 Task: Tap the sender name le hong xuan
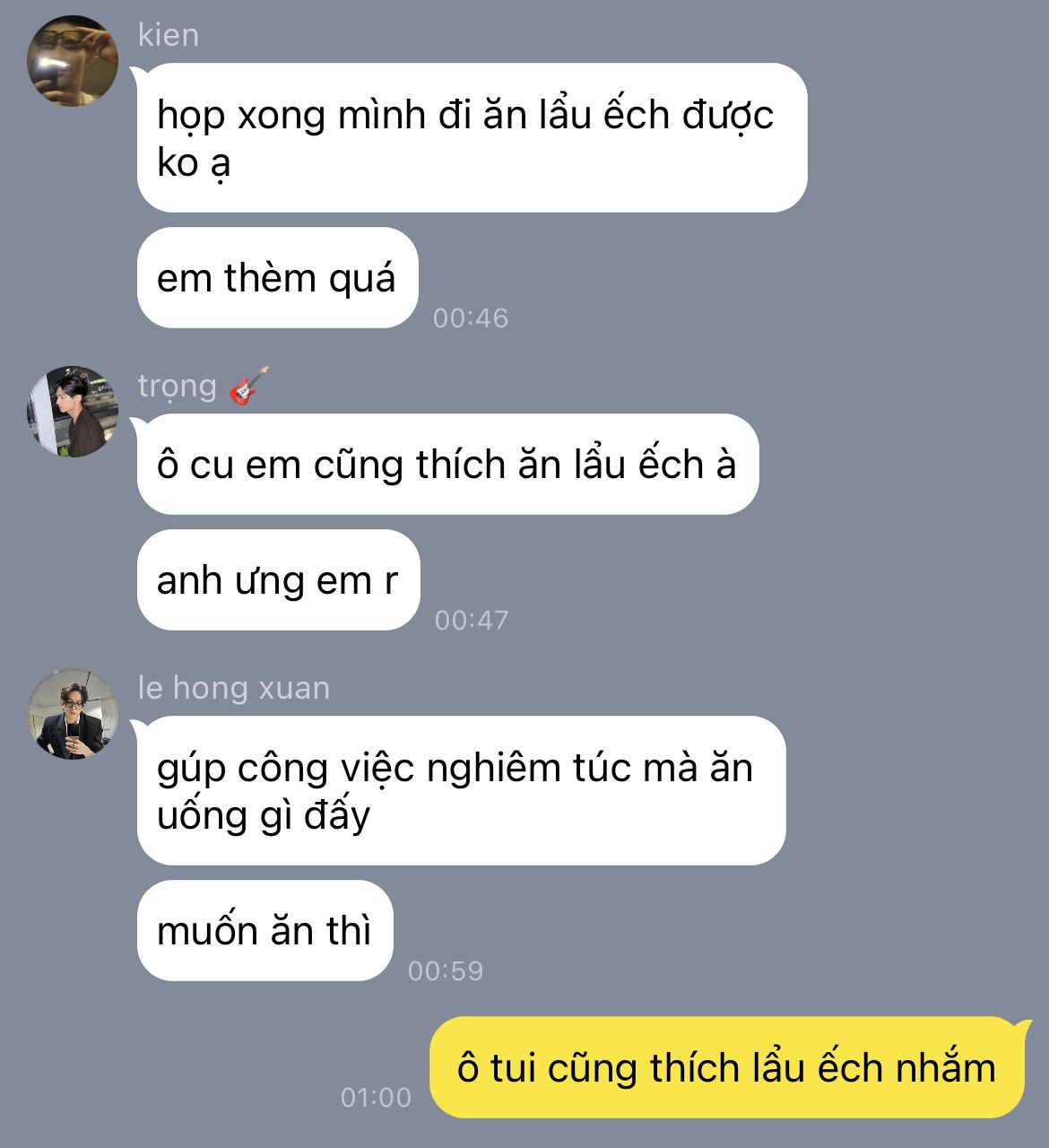[234, 688]
